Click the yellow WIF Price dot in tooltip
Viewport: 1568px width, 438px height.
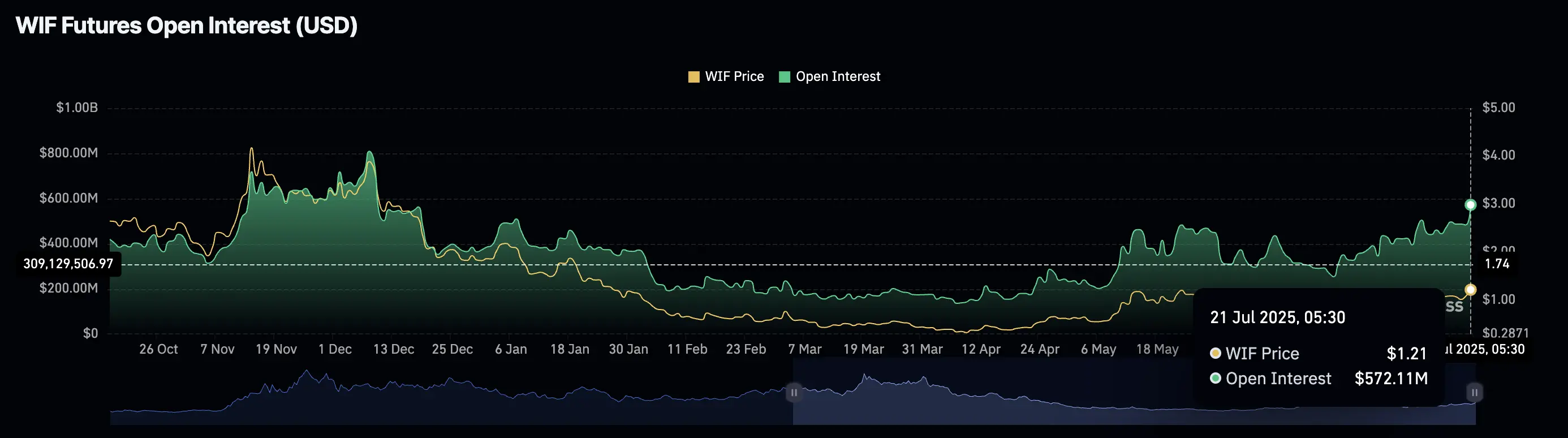[x=1216, y=353]
